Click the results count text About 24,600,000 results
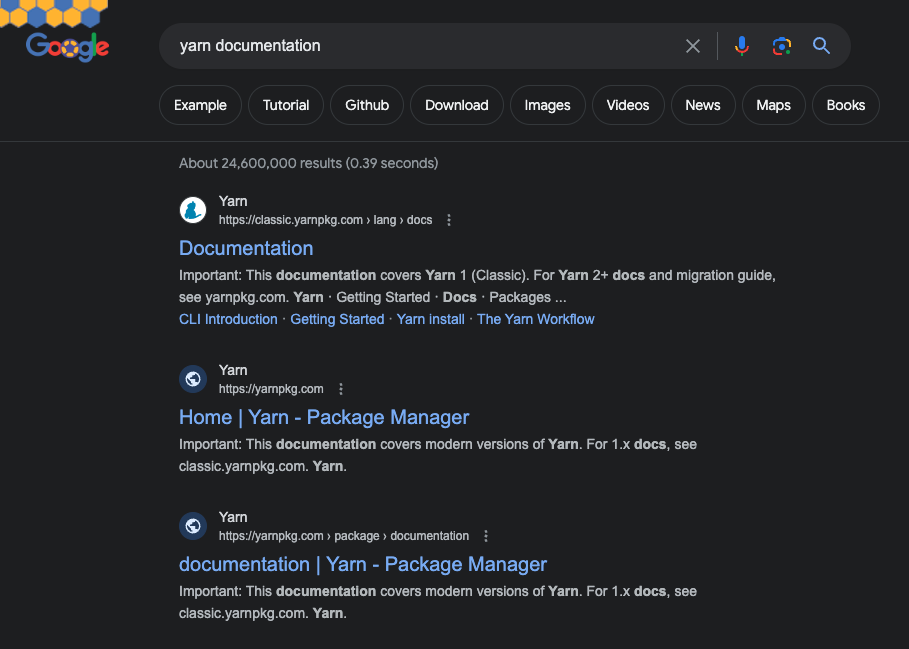Screen dimensions: 909x649 308,163
